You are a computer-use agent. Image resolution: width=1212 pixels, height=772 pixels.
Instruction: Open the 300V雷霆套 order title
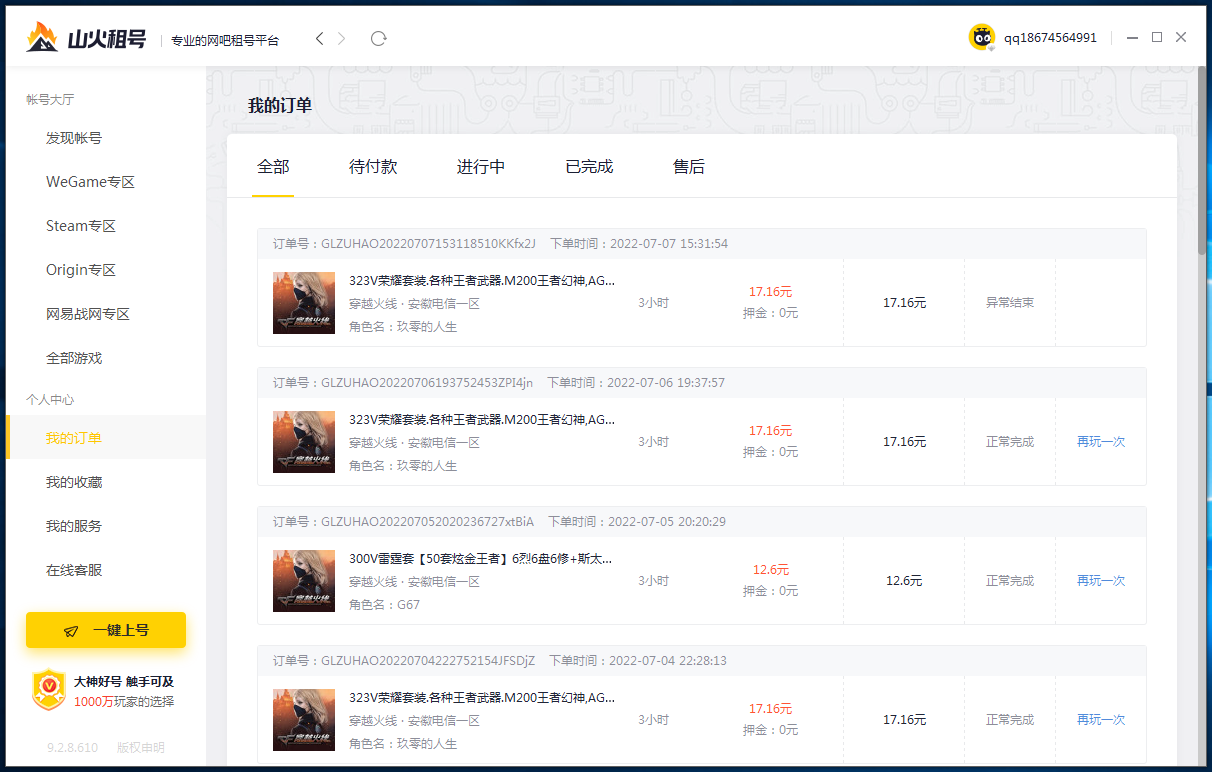pyautogui.click(x=480, y=559)
